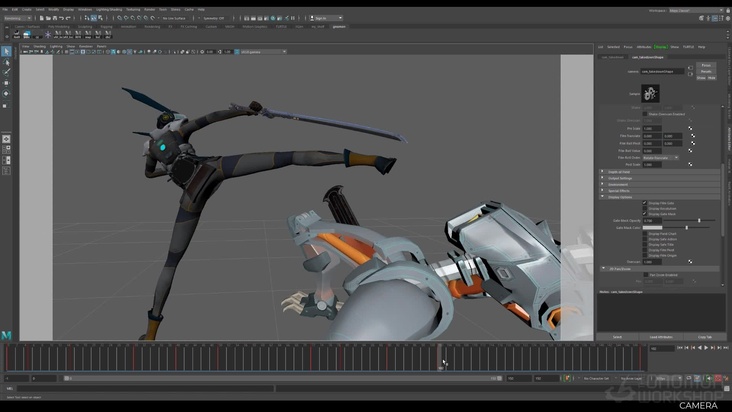
Task: Activate the Rotate tool in toolbox
Action: click(x=6, y=93)
